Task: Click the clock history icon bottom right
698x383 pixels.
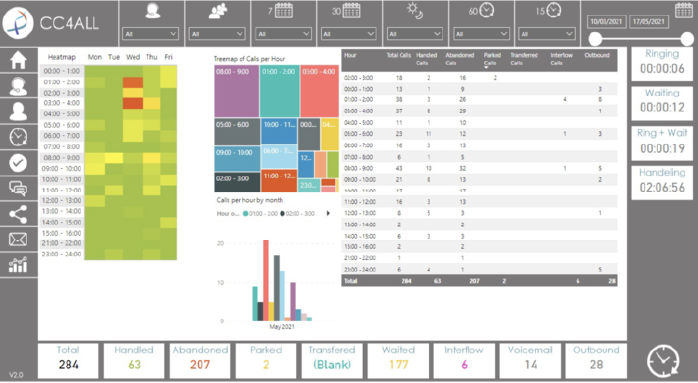Action: (663, 361)
